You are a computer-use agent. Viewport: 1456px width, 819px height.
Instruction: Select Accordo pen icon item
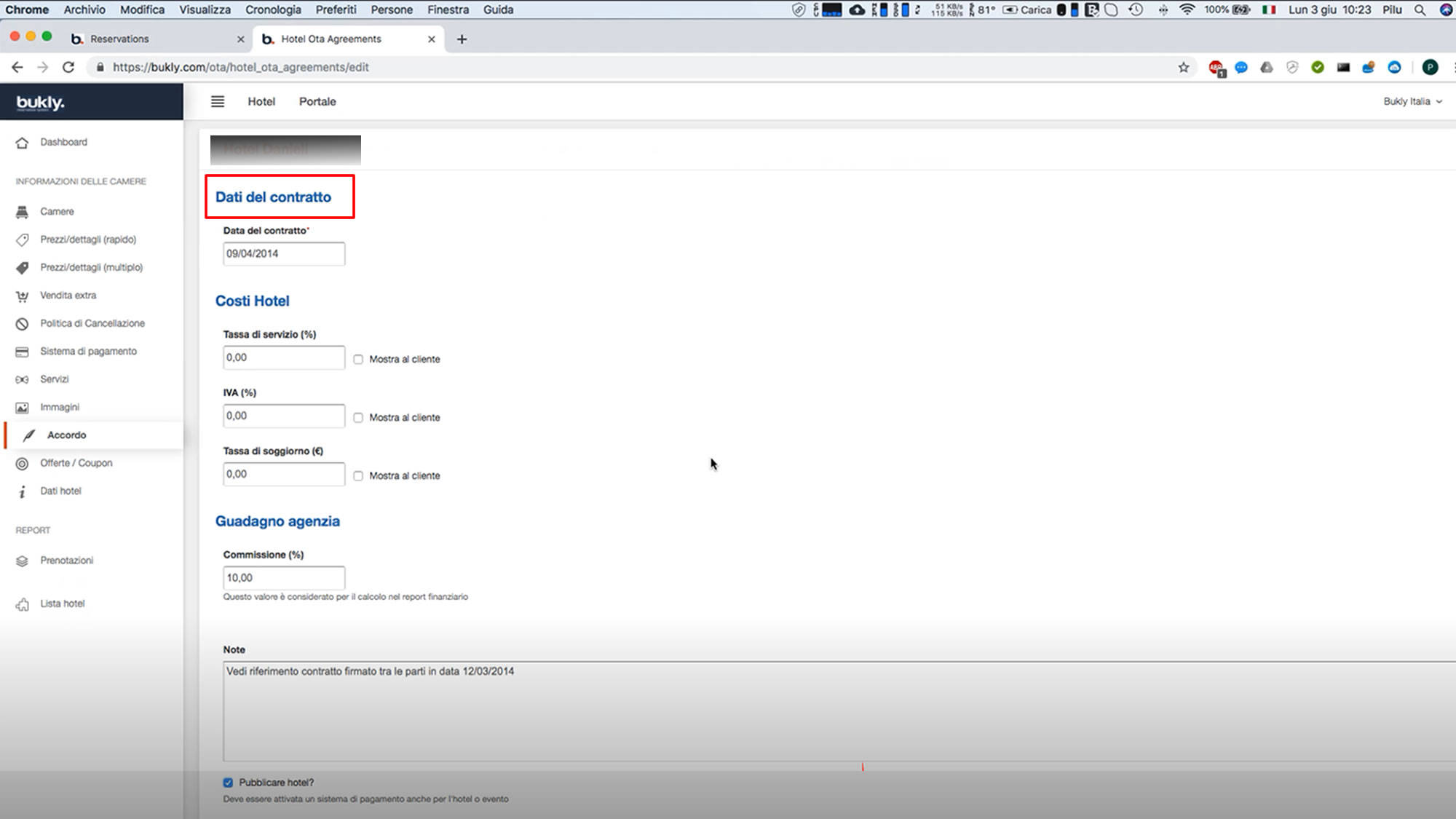point(29,435)
